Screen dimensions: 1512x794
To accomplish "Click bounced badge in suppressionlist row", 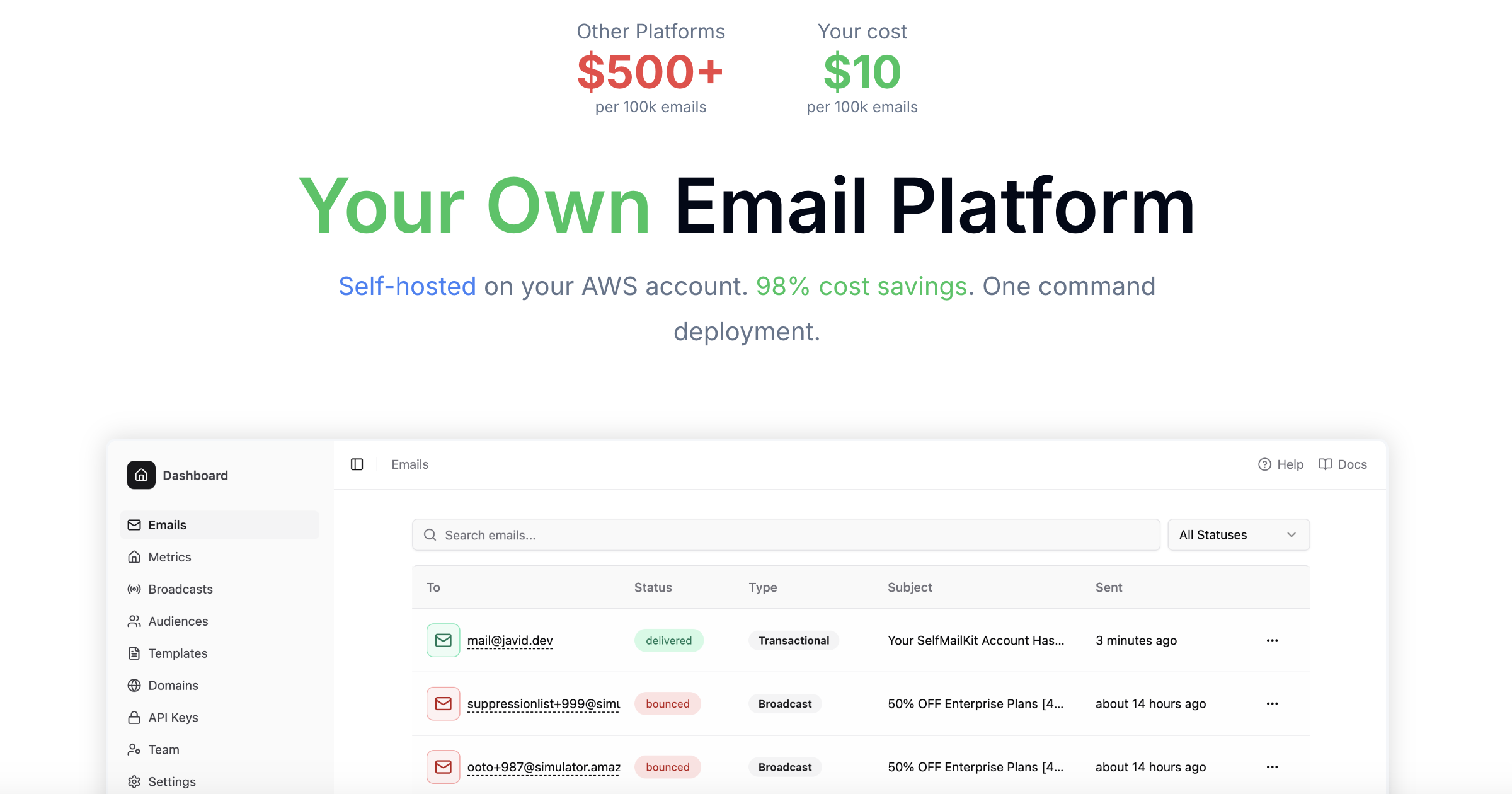I will click(668, 704).
